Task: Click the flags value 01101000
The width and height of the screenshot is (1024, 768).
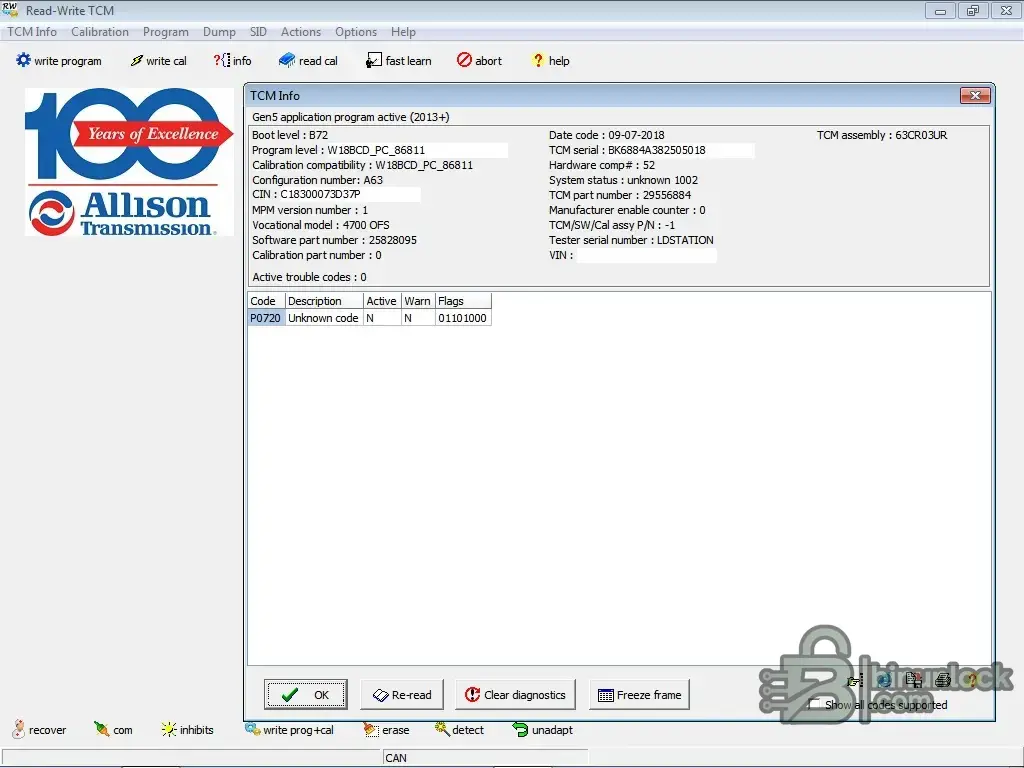Action: [x=462, y=318]
